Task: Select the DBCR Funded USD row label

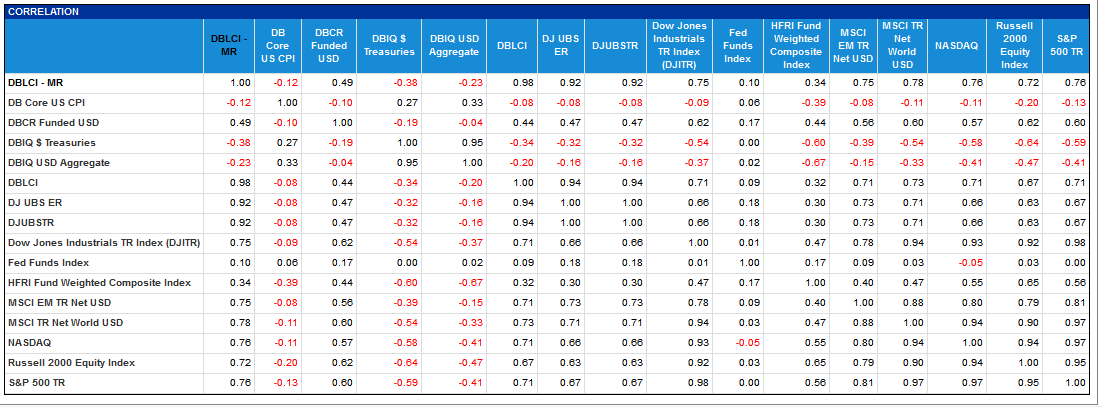Action: tap(53, 122)
